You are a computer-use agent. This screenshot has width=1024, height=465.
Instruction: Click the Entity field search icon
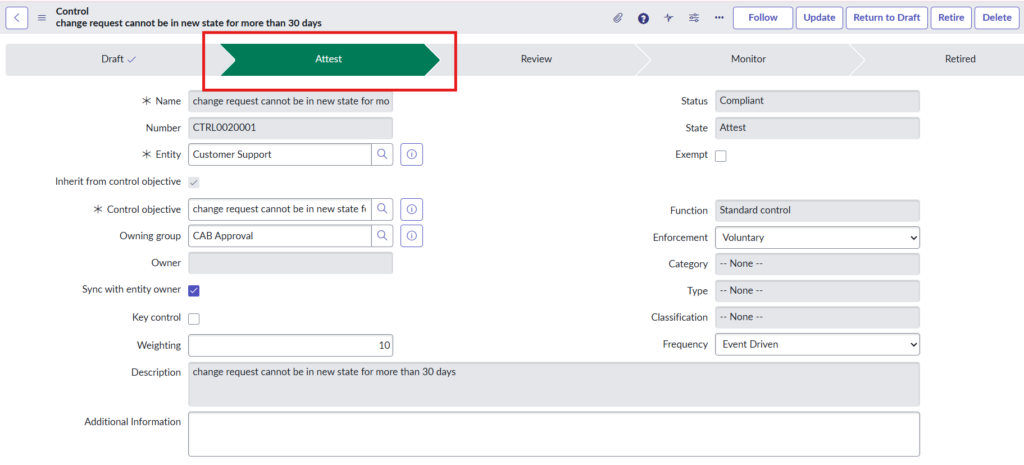pos(382,155)
